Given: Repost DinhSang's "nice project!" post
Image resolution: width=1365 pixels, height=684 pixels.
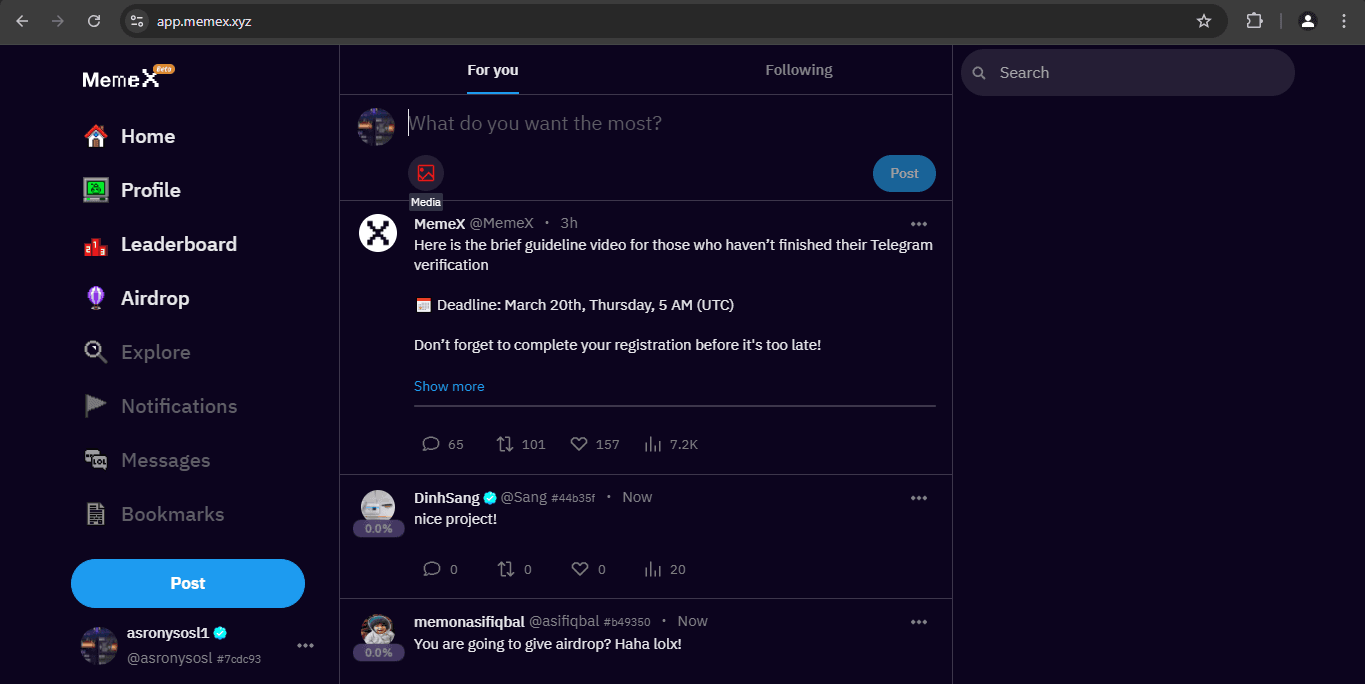Looking at the screenshot, I should point(506,569).
